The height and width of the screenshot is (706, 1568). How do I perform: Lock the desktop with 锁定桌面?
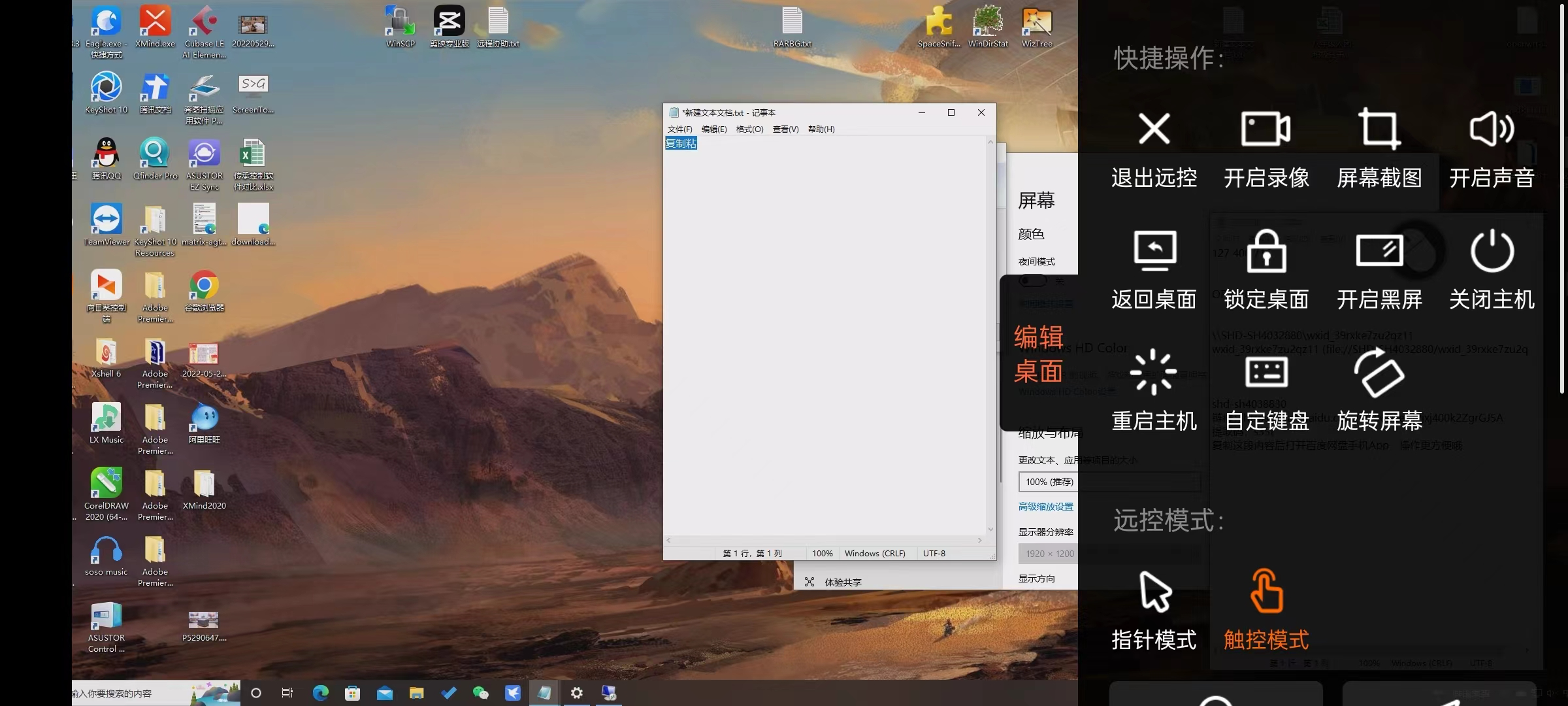pyautogui.click(x=1266, y=271)
